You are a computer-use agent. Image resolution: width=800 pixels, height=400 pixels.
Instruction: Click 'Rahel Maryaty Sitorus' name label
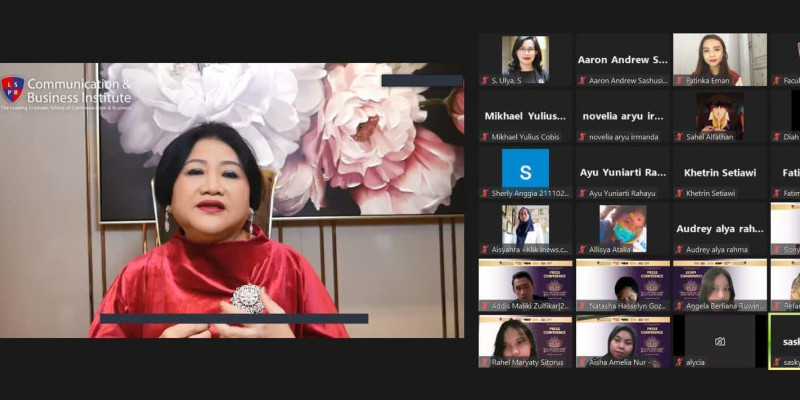pyautogui.click(x=529, y=362)
